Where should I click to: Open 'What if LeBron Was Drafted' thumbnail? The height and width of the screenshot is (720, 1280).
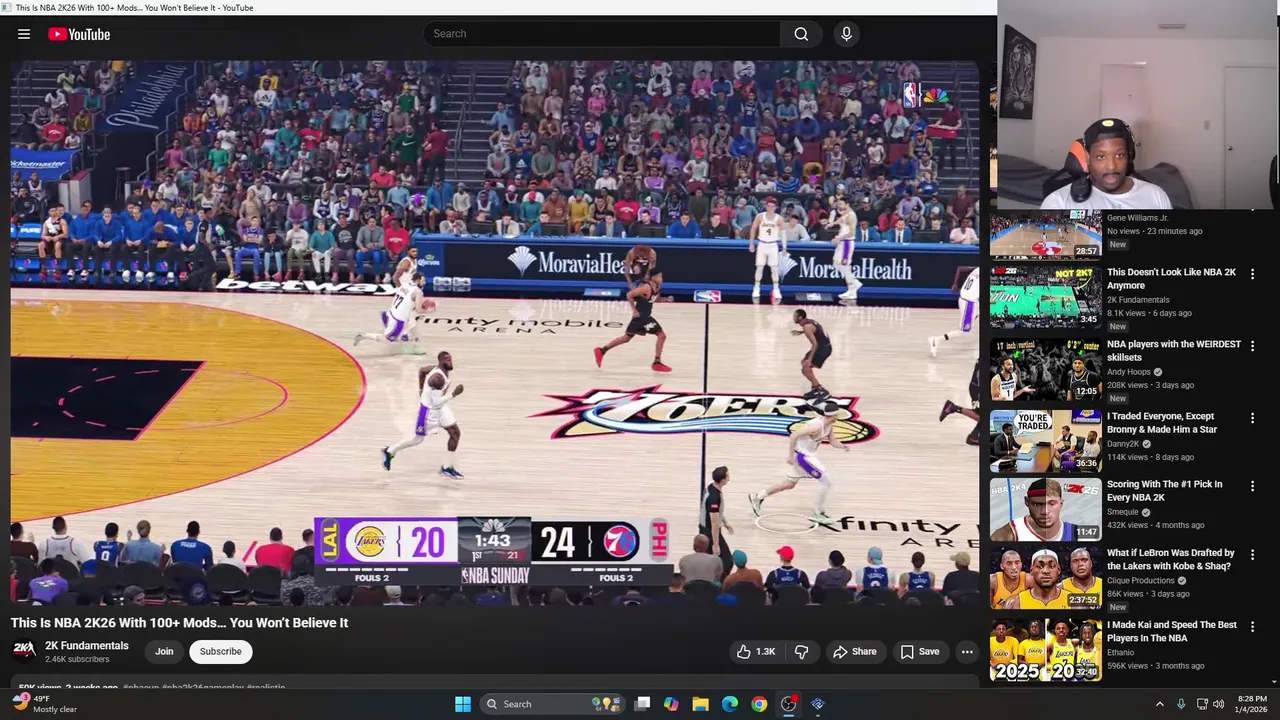tap(1046, 578)
